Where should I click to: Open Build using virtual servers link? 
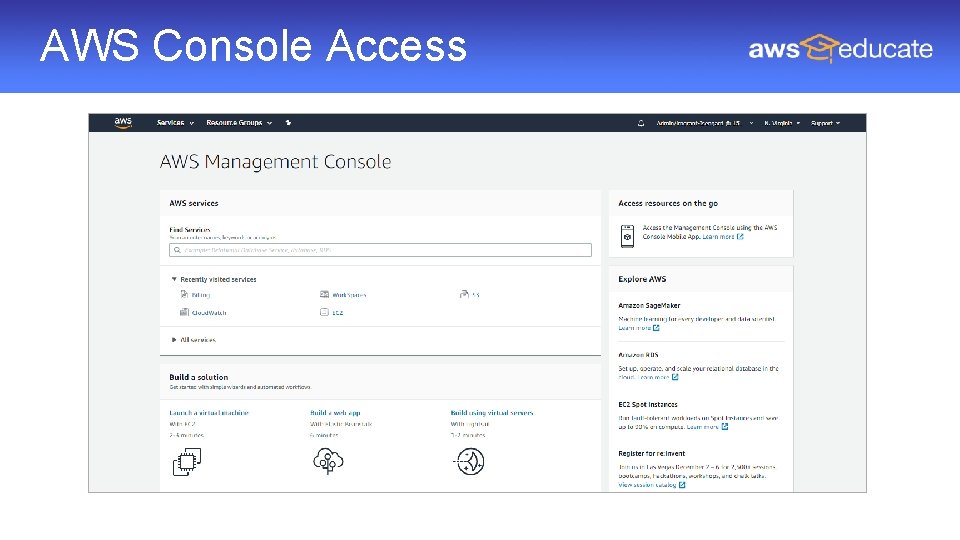[492, 413]
